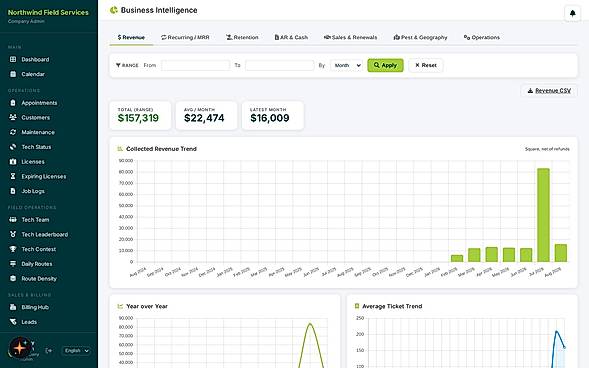Click Northwind Field Services company name
589x368 pixels.
[48, 12]
